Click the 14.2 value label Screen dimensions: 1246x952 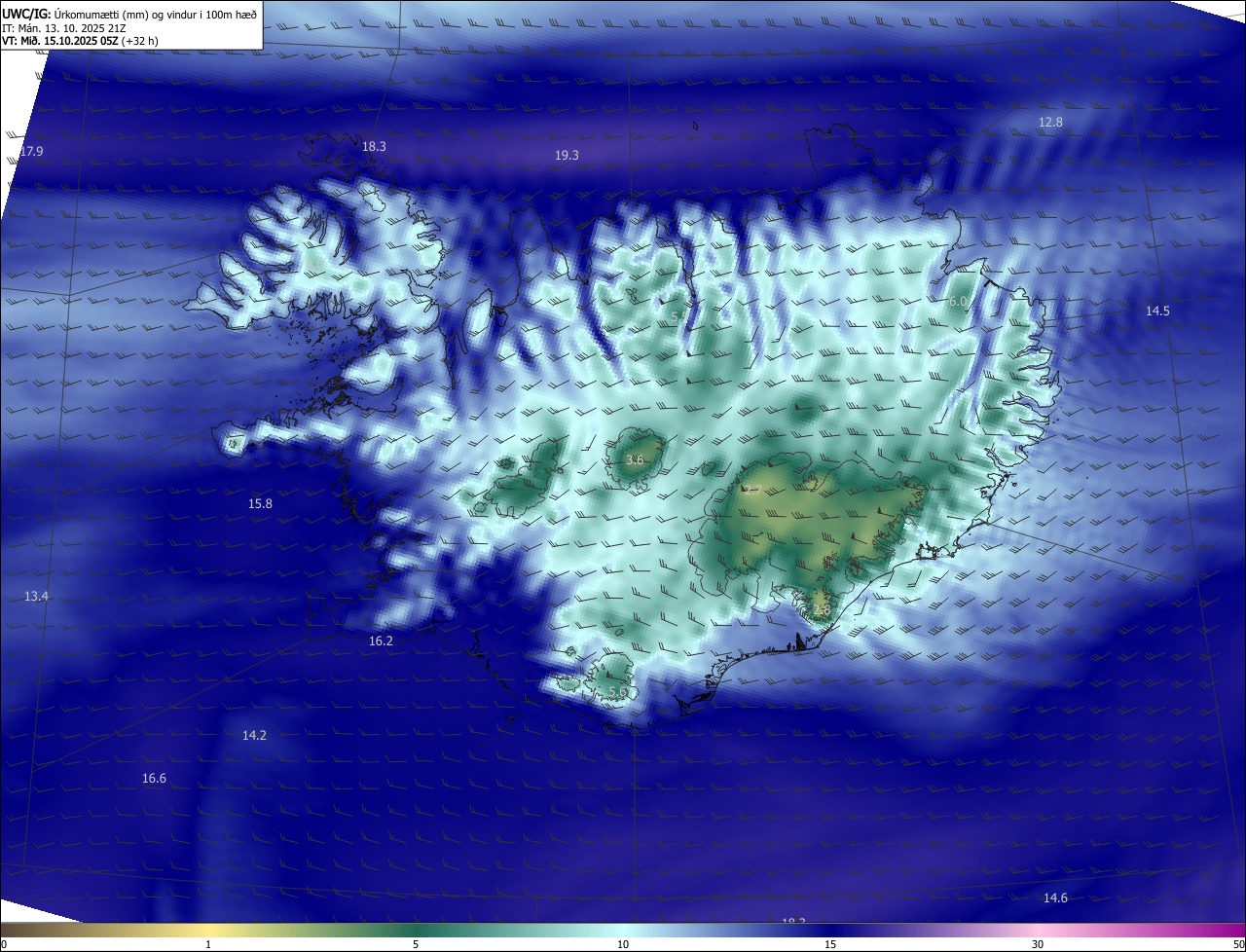[x=254, y=736]
